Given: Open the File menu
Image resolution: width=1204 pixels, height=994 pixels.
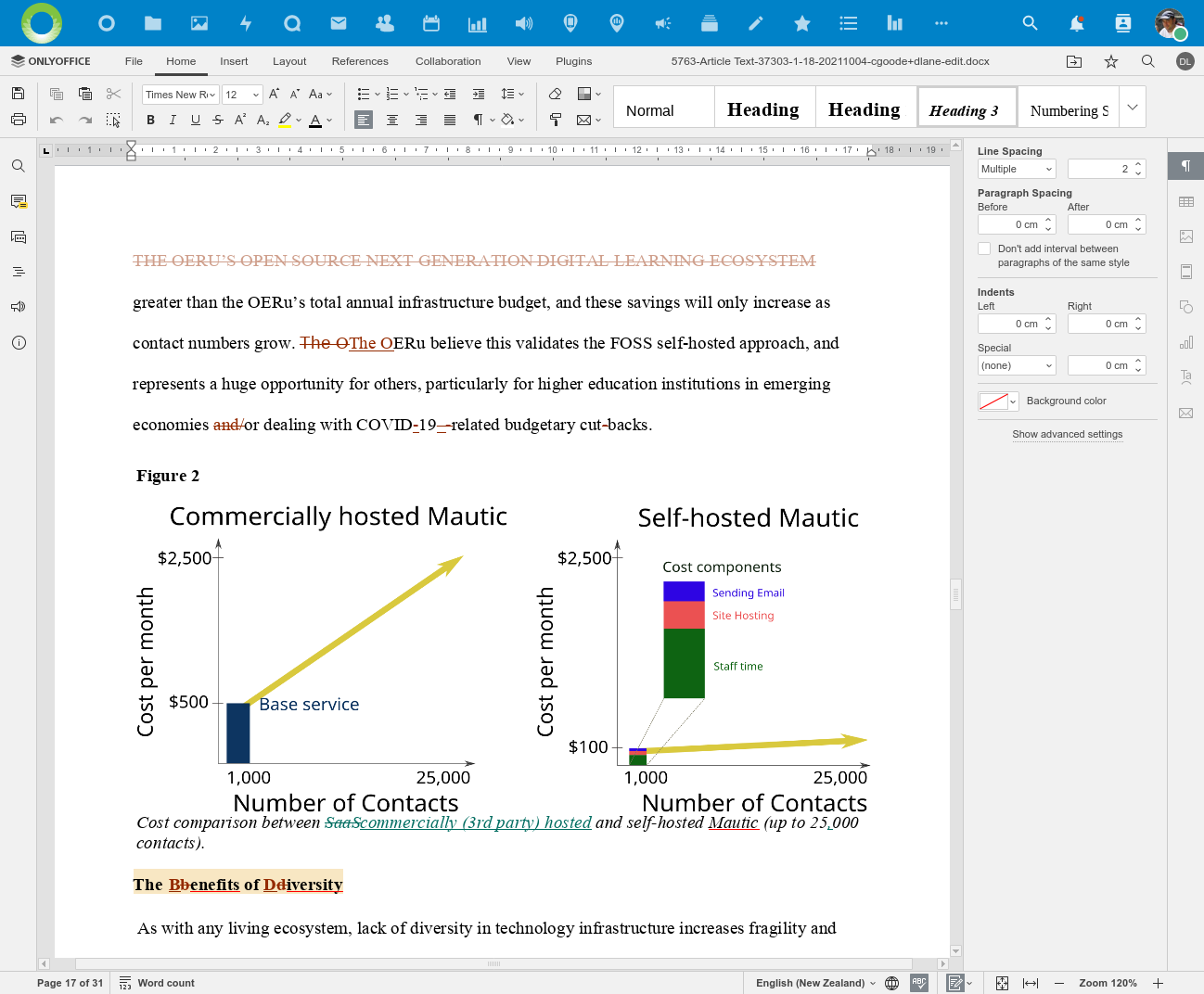Looking at the screenshot, I should tap(134, 61).
